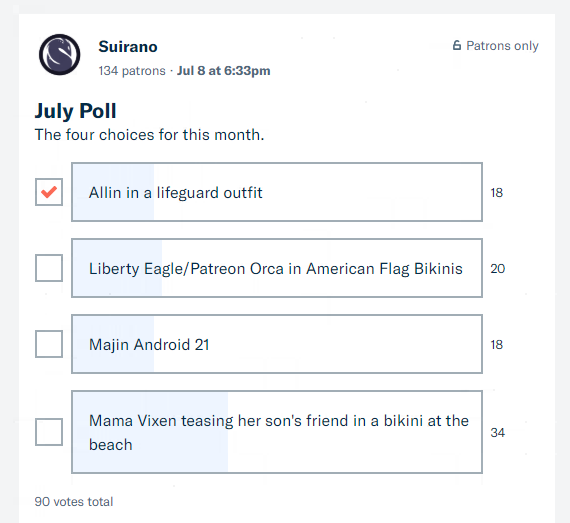Click the July Poll title
This screenshot has width=570, height=523.
point(75,111)
